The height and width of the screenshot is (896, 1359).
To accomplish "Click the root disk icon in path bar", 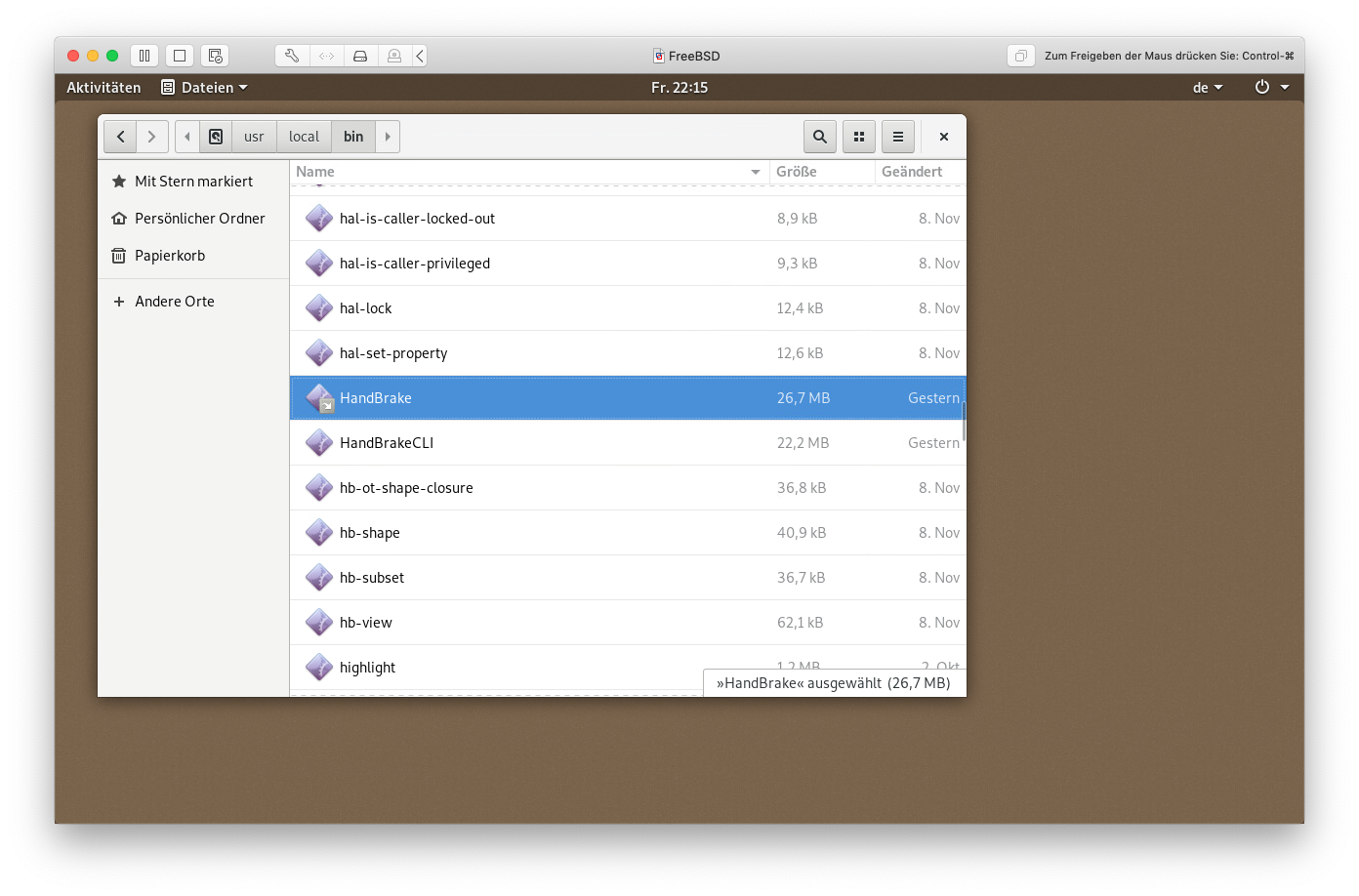I will (216, 137).
